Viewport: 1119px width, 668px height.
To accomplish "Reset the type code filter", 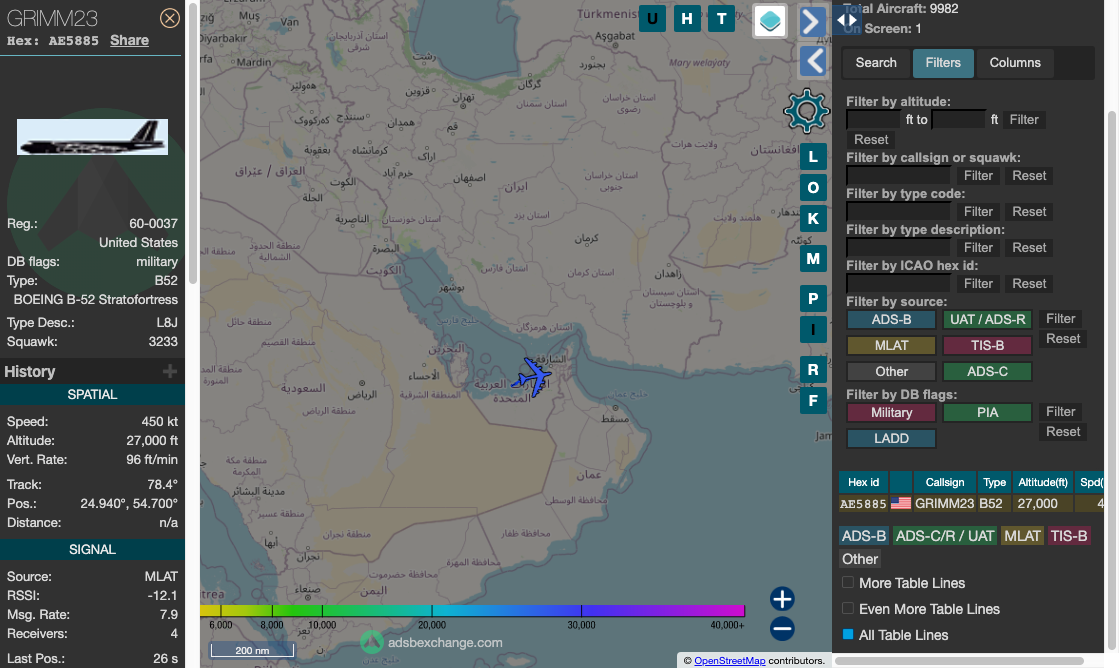I will [x=1029, y=211].
